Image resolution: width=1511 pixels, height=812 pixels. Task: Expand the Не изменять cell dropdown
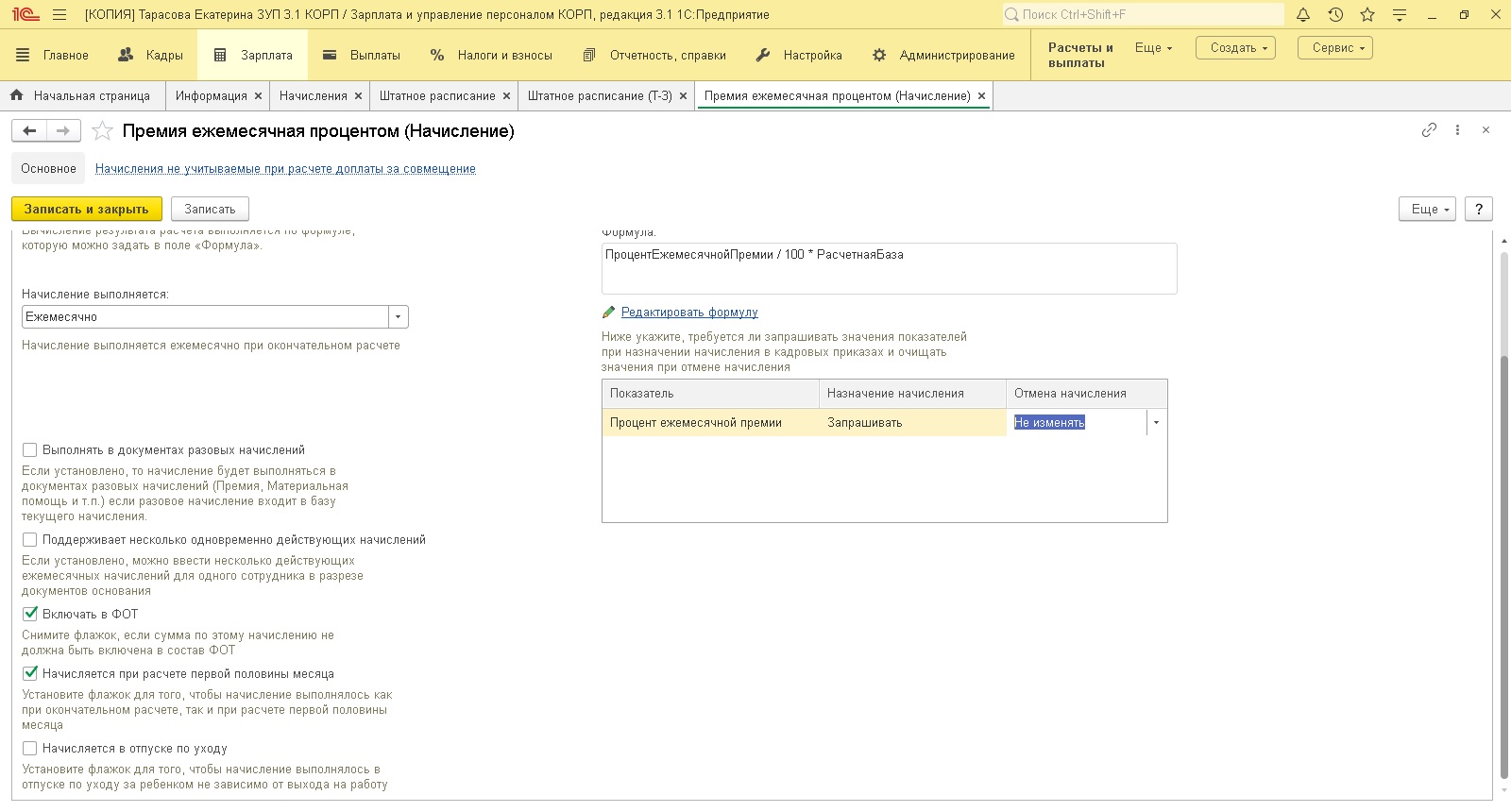(1156, 423)
